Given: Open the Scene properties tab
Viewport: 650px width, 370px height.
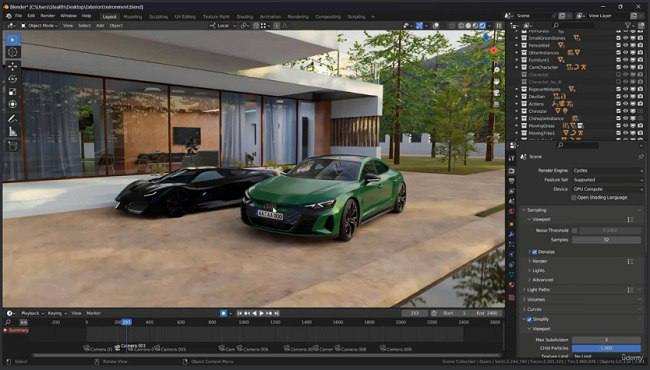Looking at the screenshot, I should click(512, 201).
